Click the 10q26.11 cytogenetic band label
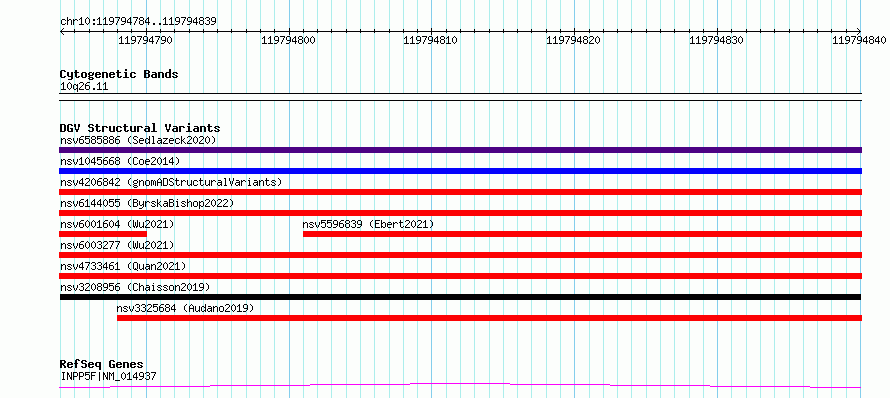 [83, 87]
